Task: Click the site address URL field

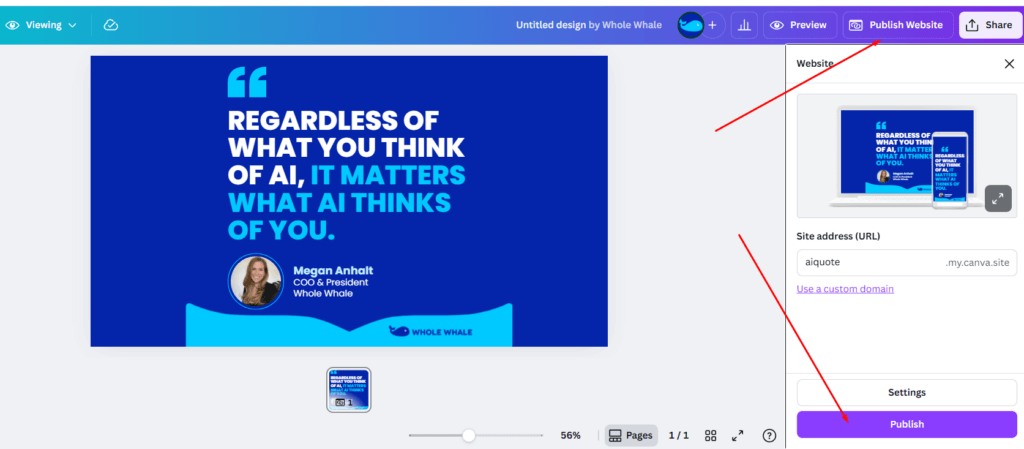Action: click(x=868, y=262)
